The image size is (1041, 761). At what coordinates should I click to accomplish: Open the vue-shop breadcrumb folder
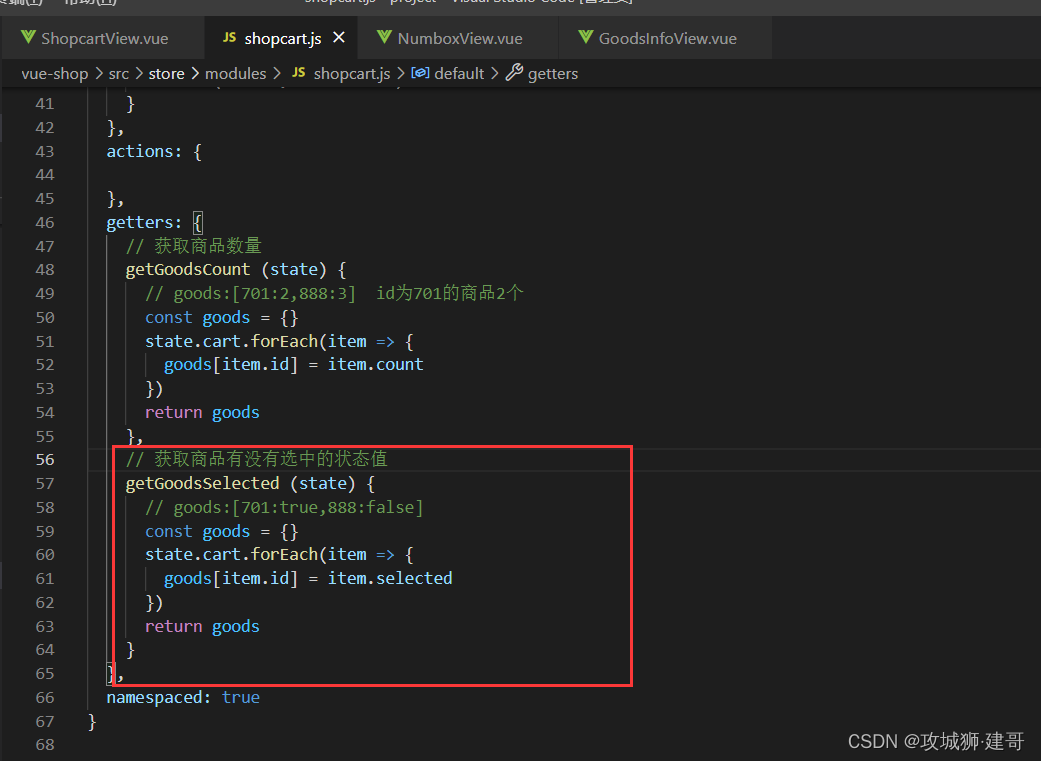[x=54, y=74]
